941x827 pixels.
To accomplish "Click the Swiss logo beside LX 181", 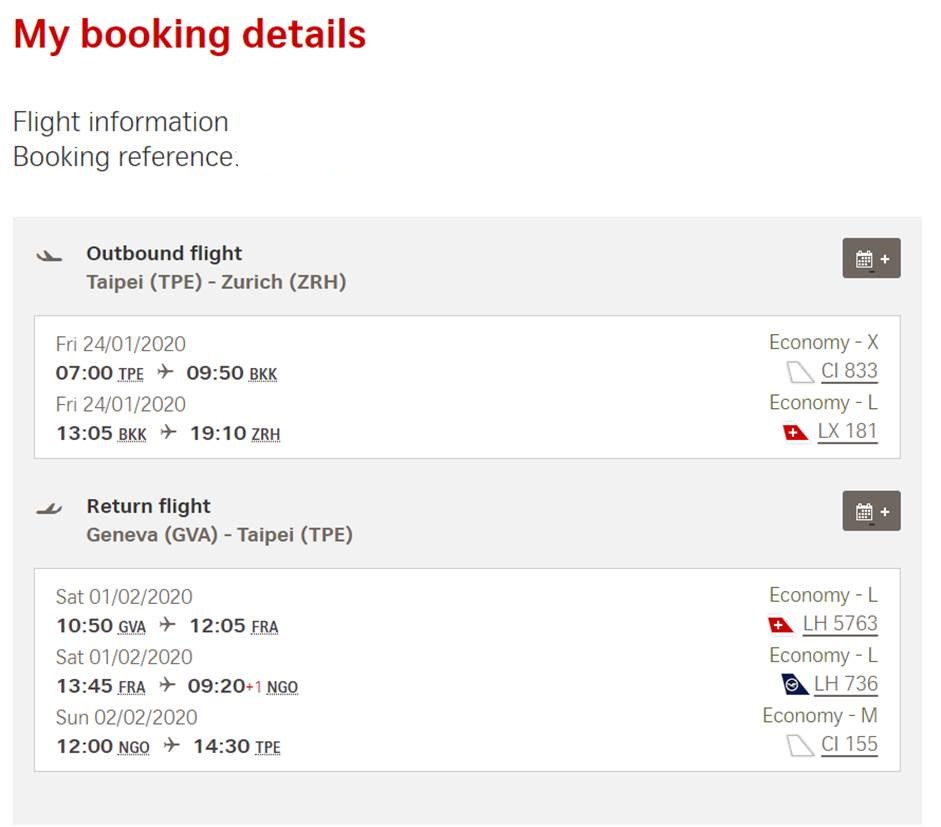I will tap(796, 433).
